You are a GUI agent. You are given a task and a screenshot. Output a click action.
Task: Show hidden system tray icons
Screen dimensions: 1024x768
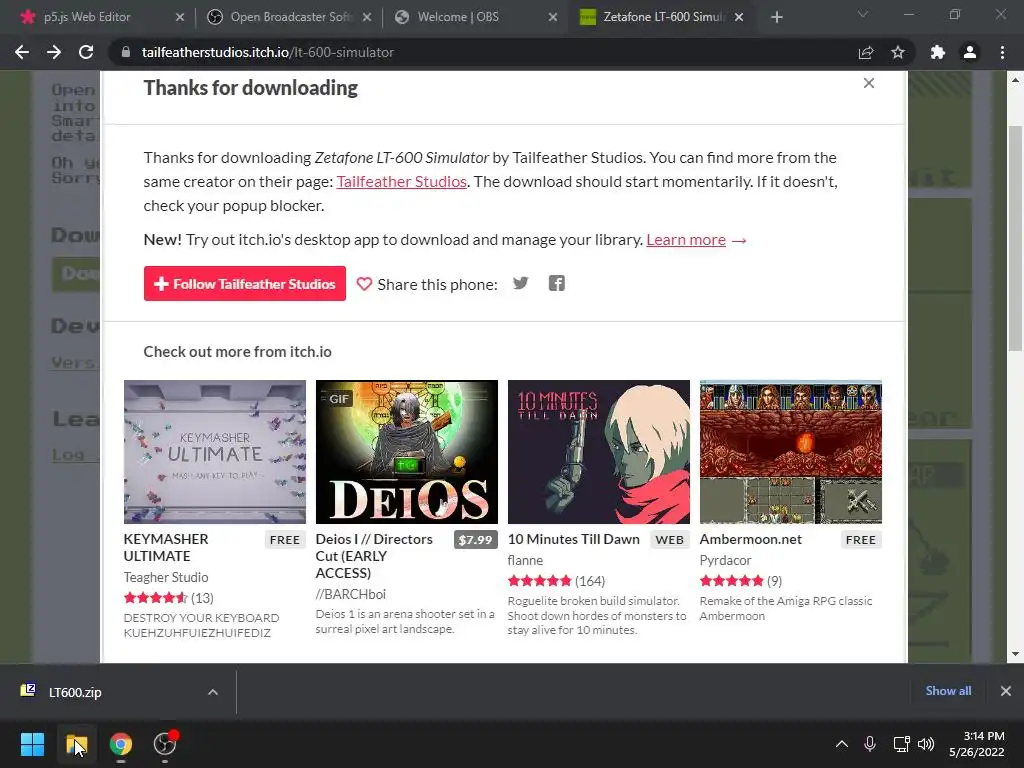point(842,744)
